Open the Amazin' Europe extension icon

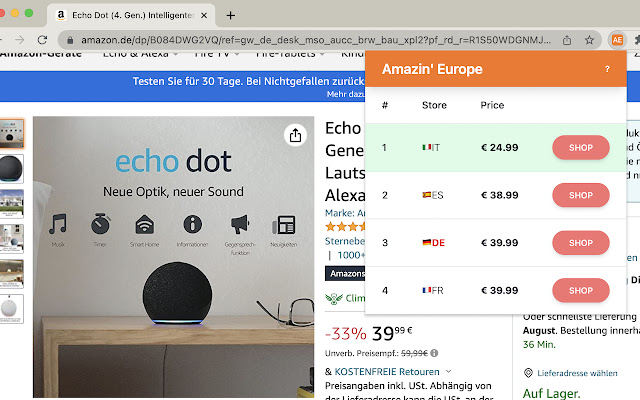click(x=617, y=40)
